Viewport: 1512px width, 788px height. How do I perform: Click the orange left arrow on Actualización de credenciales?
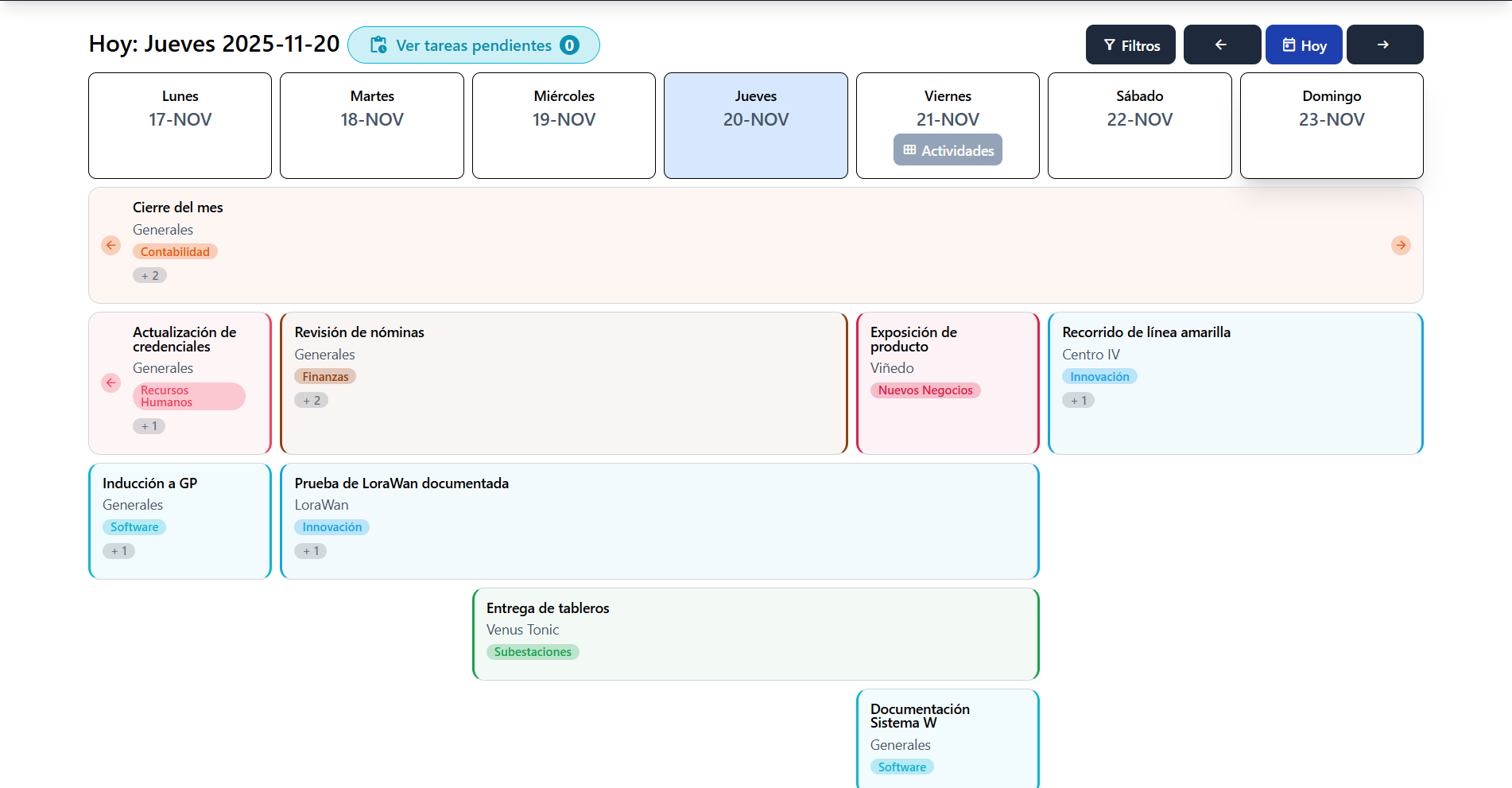[x=110, y=382]
